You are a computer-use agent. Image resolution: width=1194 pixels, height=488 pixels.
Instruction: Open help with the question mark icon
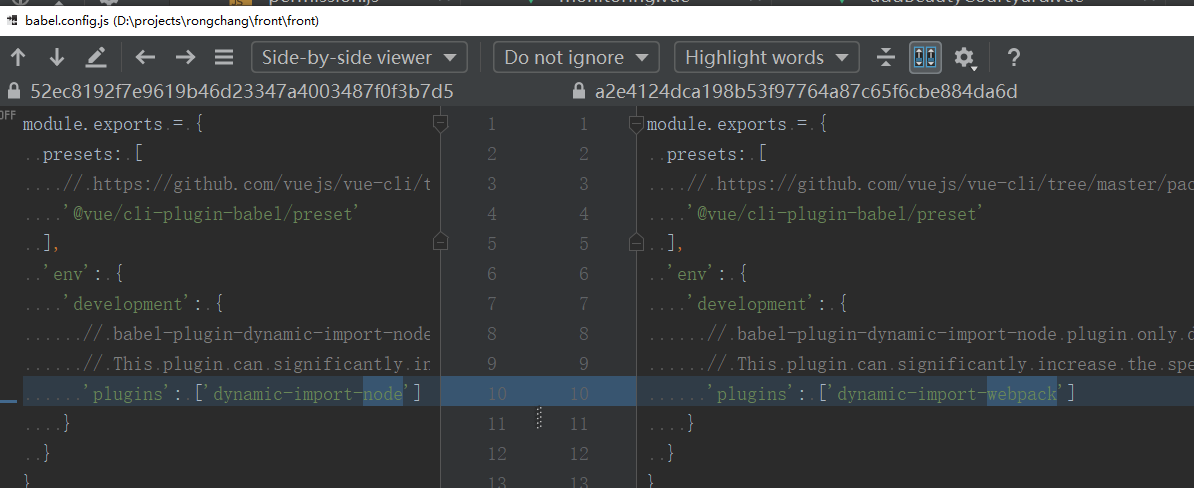1013,57
